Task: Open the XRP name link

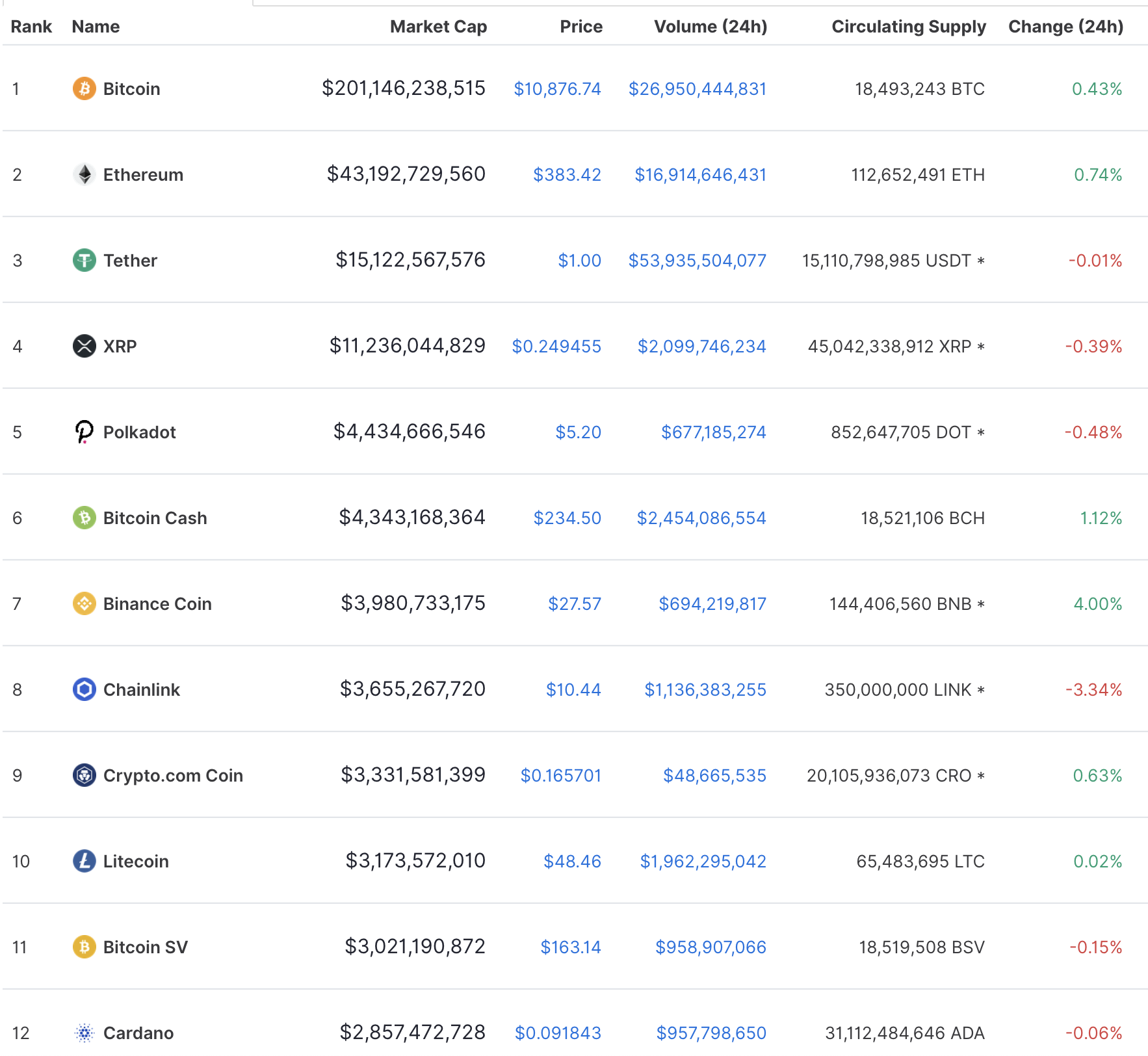Action: [120, 347]
